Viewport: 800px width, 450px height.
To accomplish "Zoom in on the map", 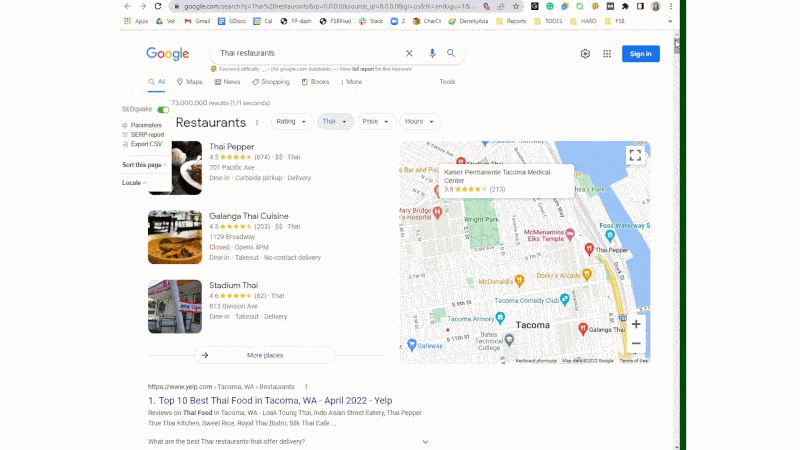I will point(636,324).
